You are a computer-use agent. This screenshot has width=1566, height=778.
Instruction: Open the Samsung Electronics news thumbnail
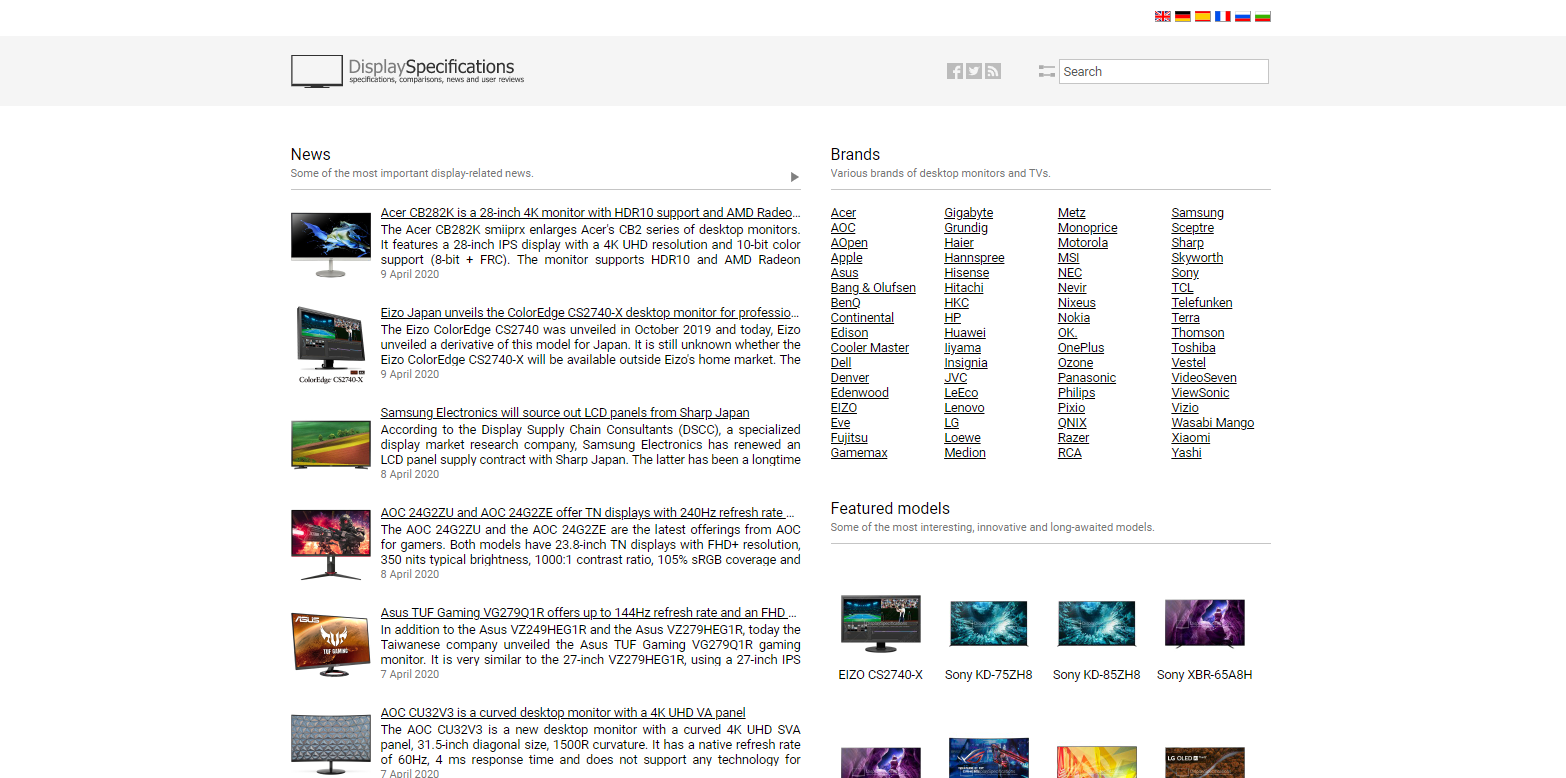pyautogui.click(x=331, y=444)
